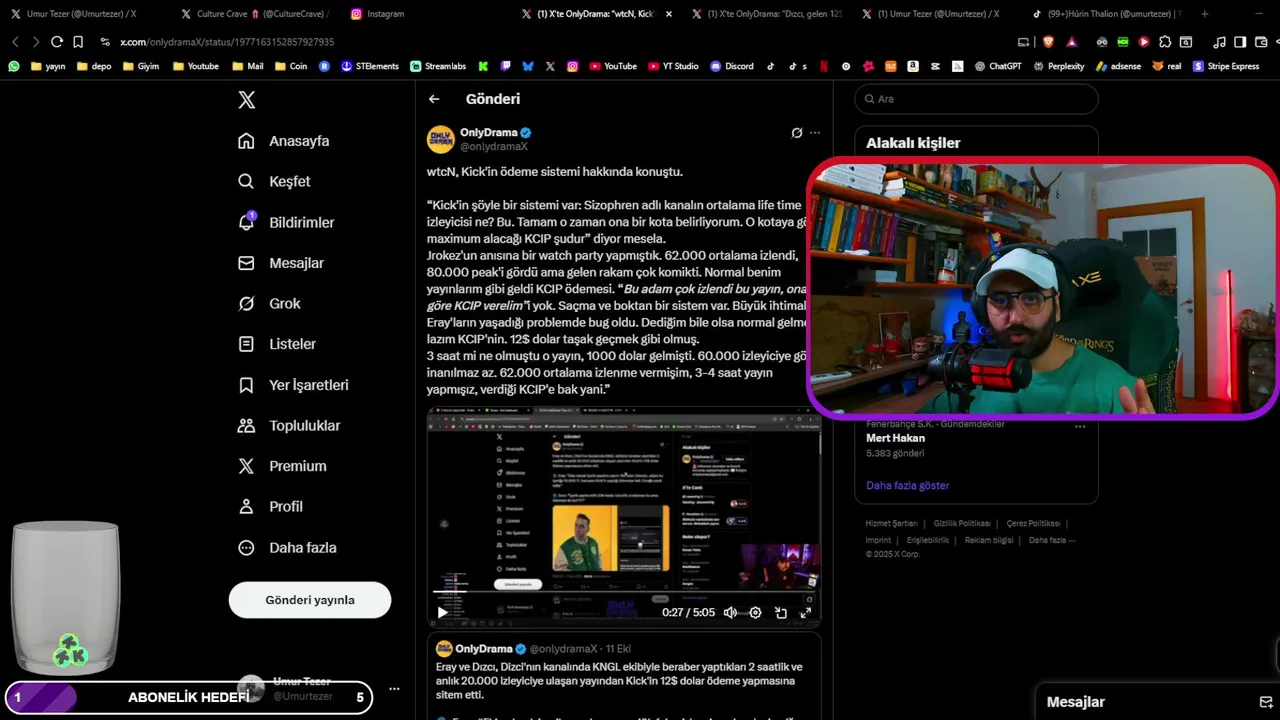Open OnlyDrama profile avatar
This screenshot has width=1280, height=720.
click(441, 139)
